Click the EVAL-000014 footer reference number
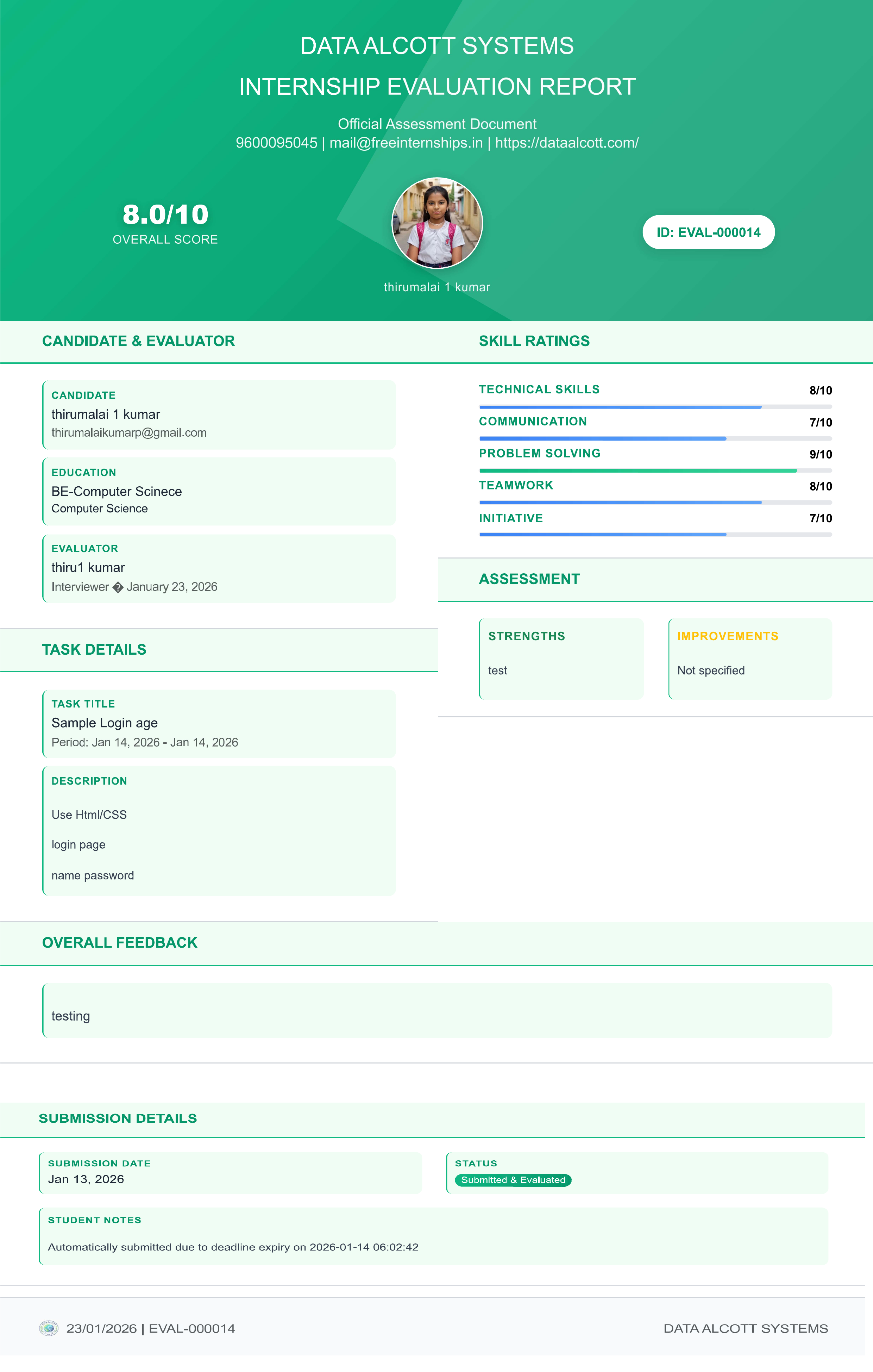Image resolution: width=873 pixels, height=1372 pixels. pyautogui.click(x=192, y=1328)
